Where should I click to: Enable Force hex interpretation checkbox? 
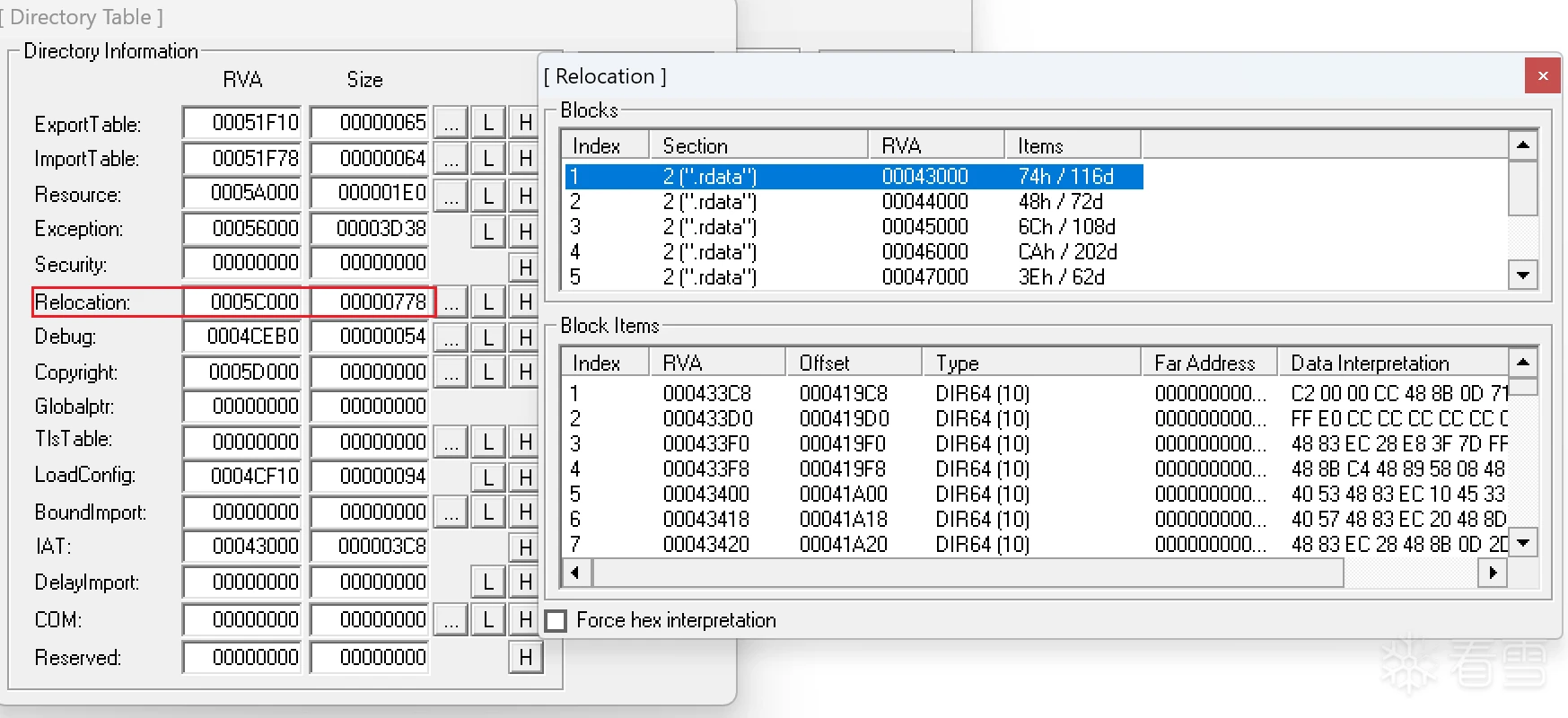(x=556, y=621)
